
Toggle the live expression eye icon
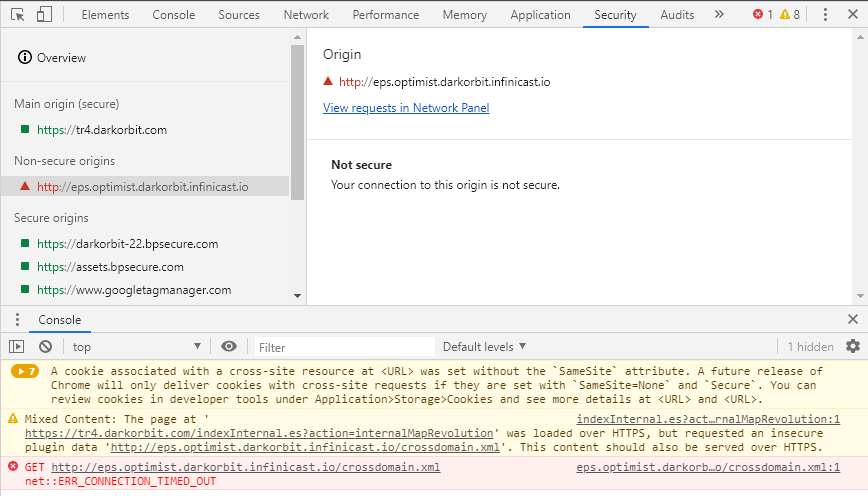(x=229, y=347)
